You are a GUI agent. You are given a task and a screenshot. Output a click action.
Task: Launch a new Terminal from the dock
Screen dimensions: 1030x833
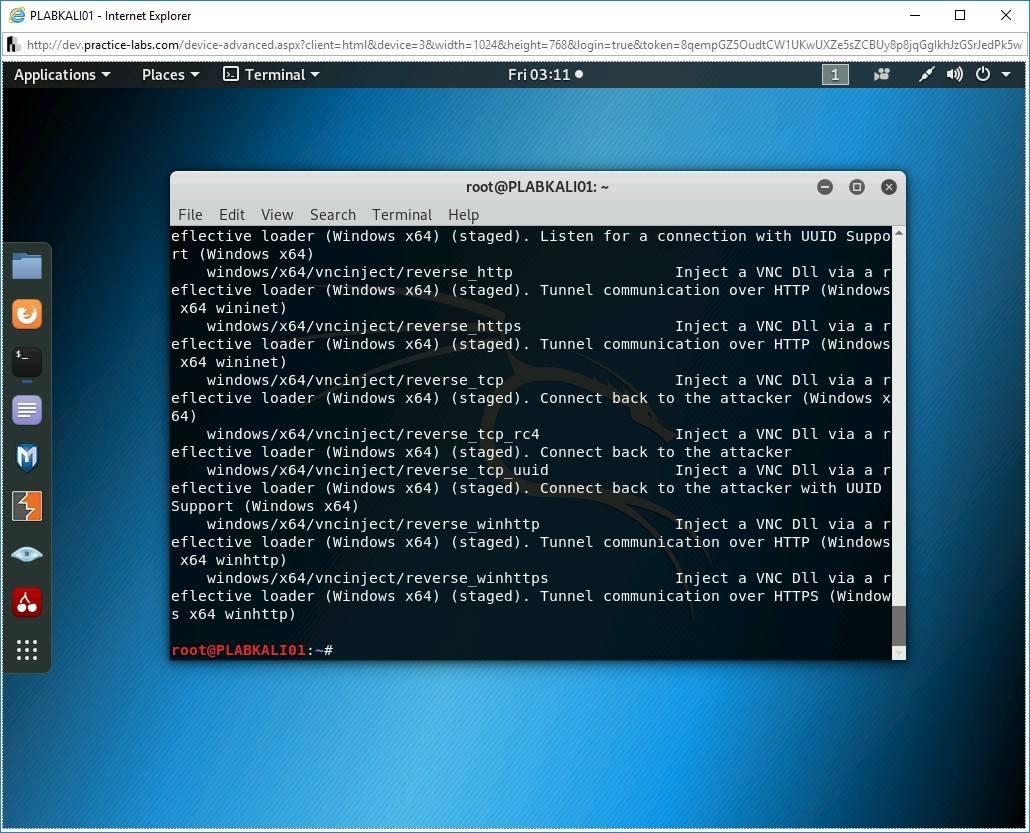tap(27, 361)
